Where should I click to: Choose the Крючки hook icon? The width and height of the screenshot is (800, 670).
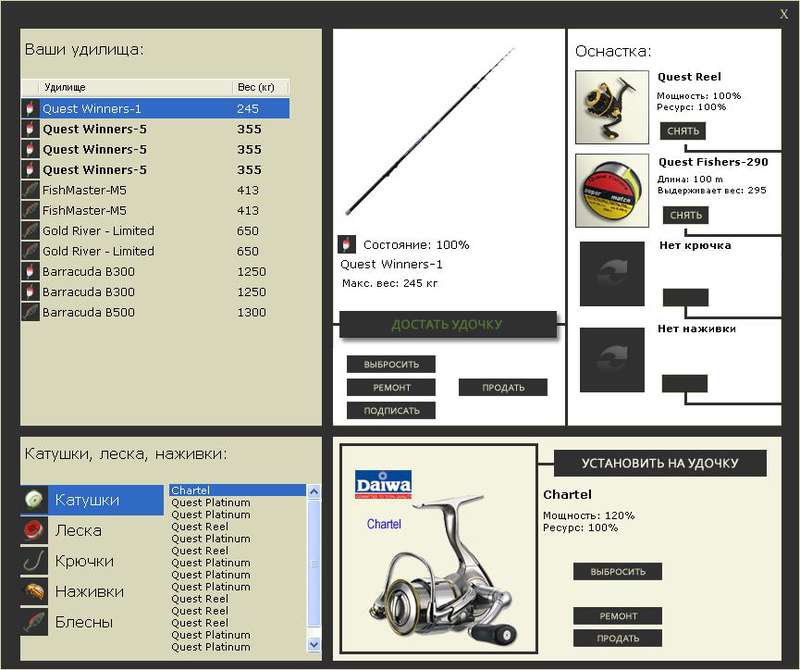point(34,561)
